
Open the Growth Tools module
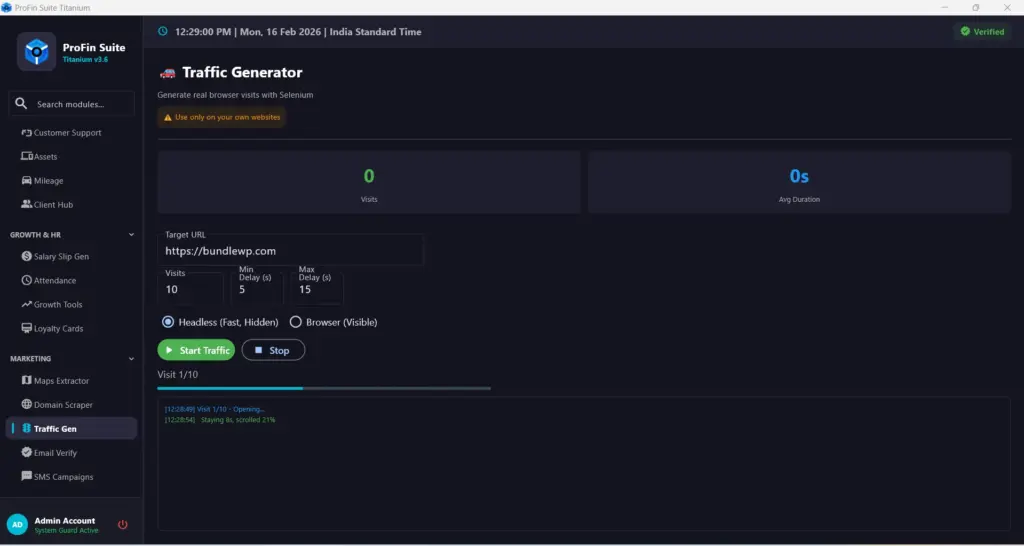72,304
